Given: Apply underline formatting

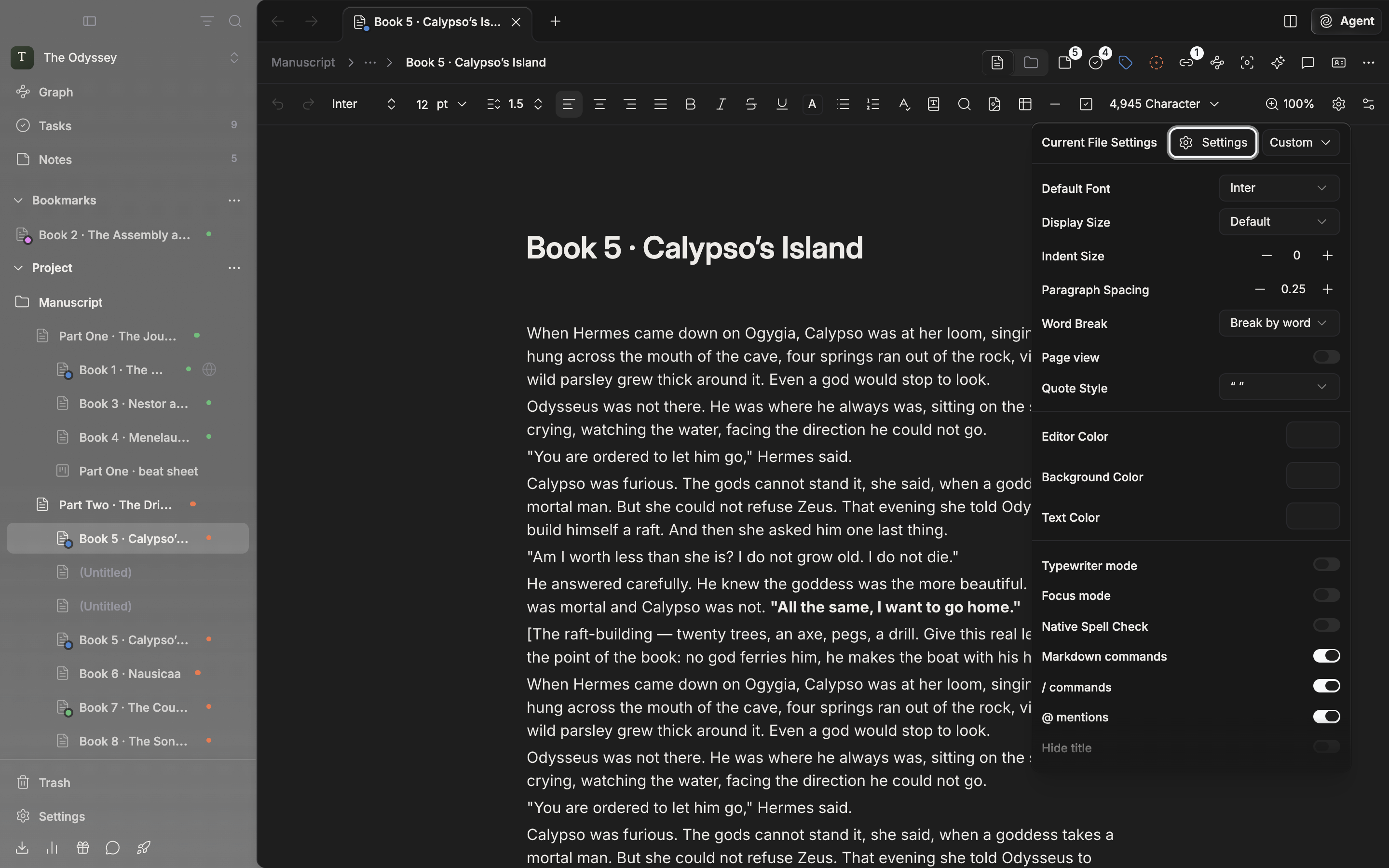Looking at the screenshot, I should point(782,104).
